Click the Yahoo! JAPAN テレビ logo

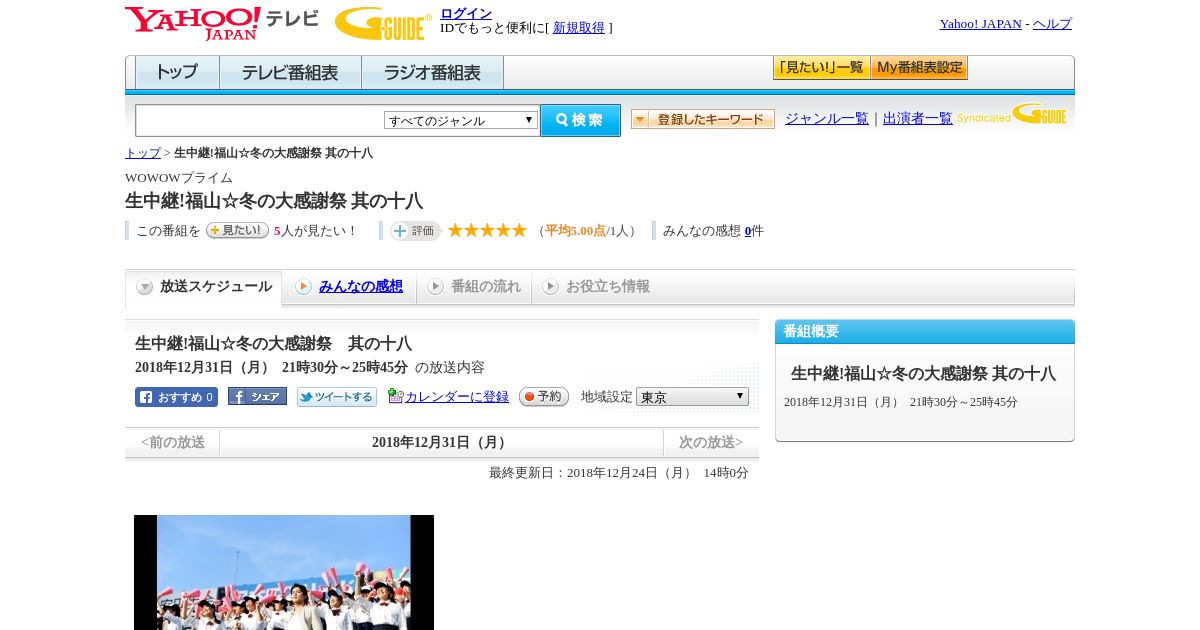[x=221, y=23]
